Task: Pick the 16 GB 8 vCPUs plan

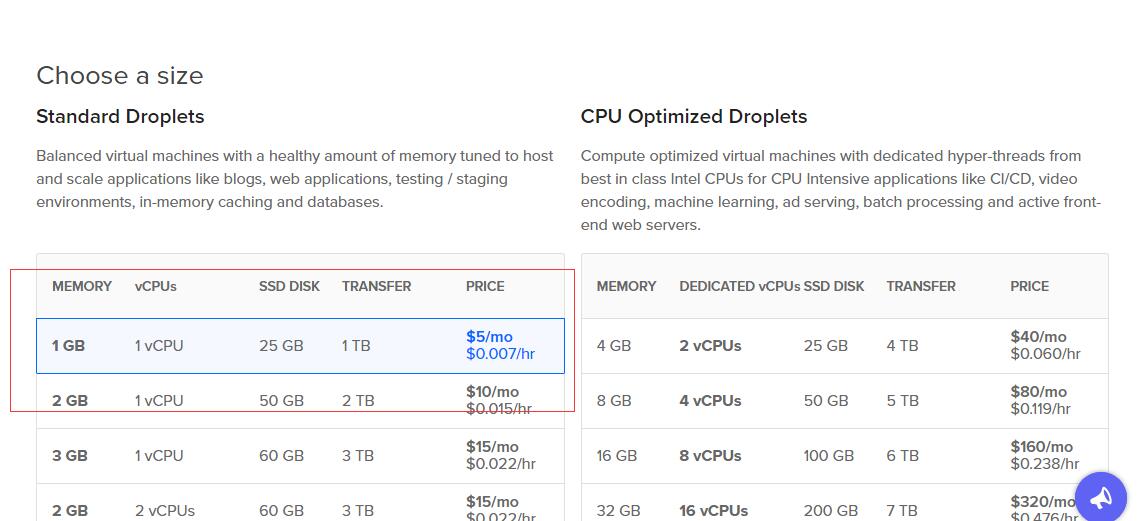Action: click(x=844, y=456)
